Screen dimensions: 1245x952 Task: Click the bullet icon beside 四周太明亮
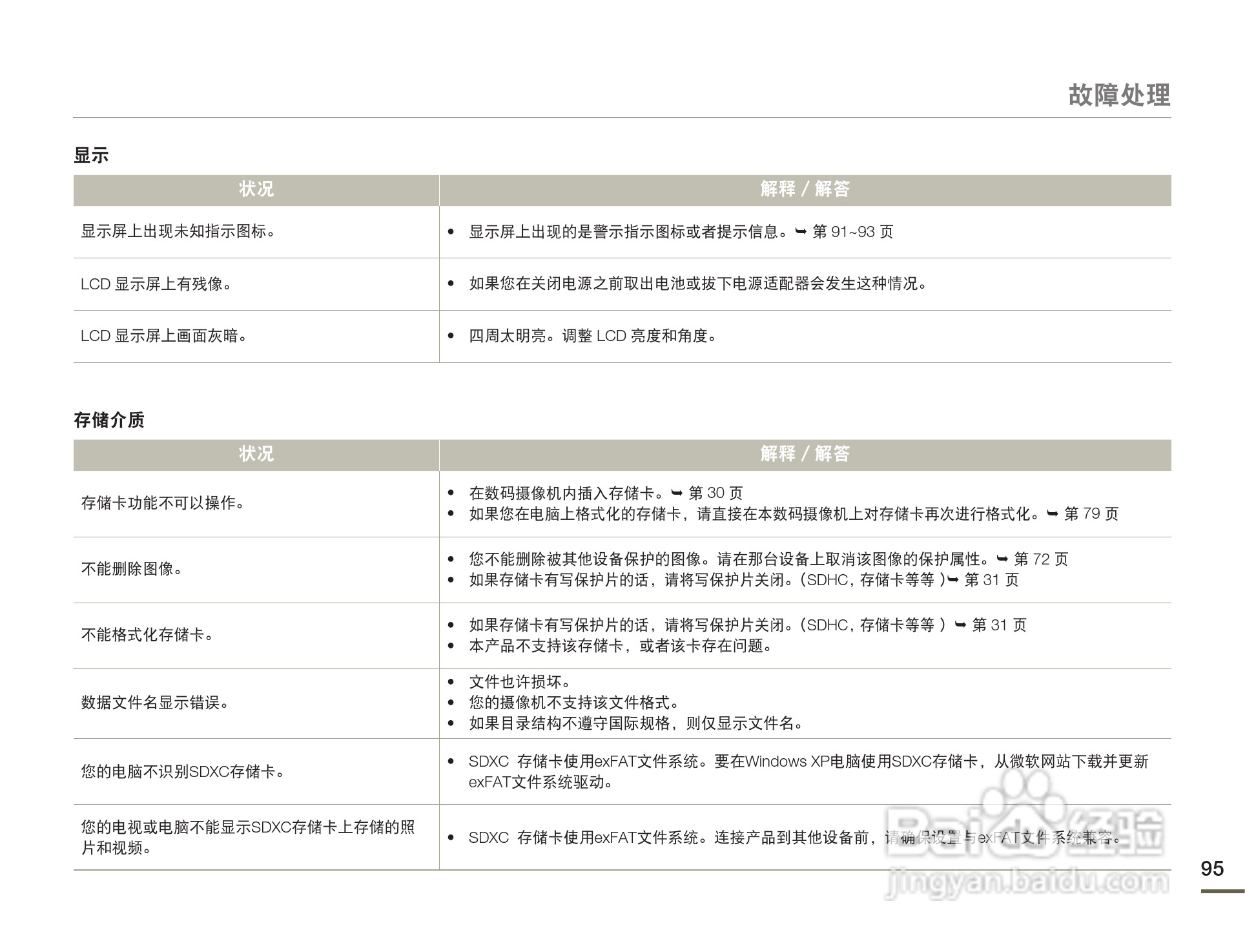pyautogui.click(x=450, y=336)
